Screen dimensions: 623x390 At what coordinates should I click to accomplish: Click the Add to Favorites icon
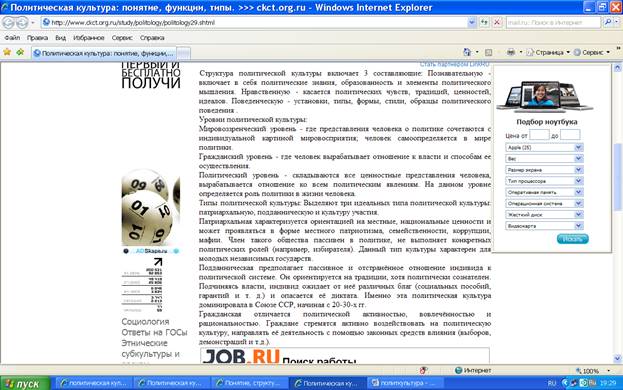click(x=20, y=52)
